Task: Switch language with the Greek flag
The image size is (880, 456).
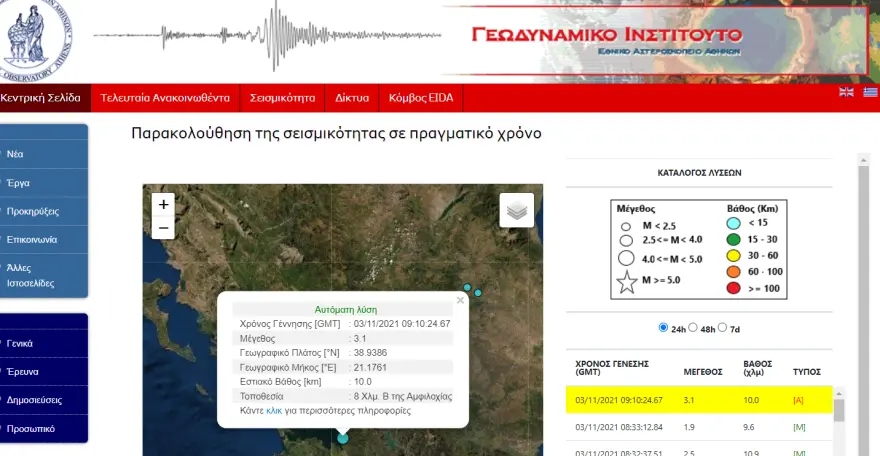Action: pos(870,93)
